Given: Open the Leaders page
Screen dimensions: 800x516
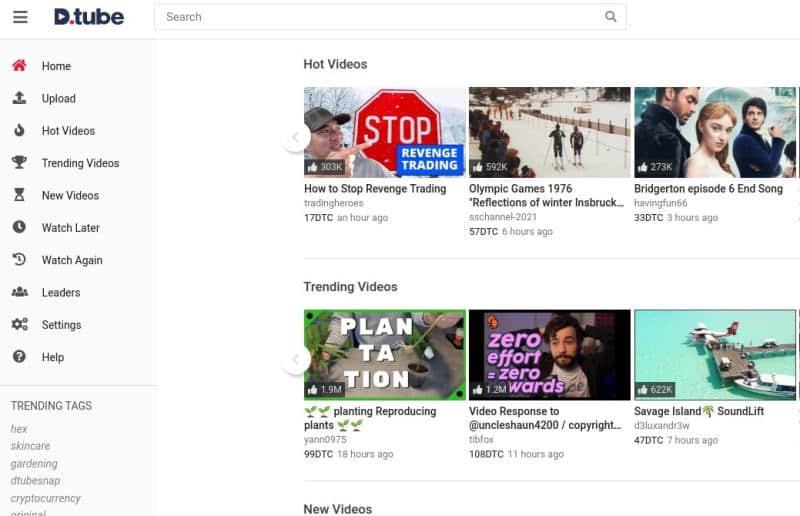Looking at the screenshot, I should point(60,293).
